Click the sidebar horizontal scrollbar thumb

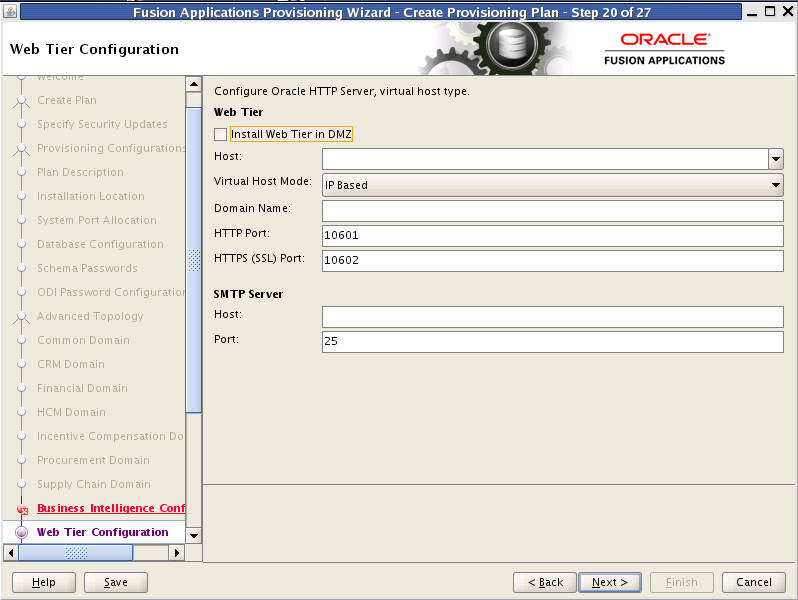tap(76, 553)
